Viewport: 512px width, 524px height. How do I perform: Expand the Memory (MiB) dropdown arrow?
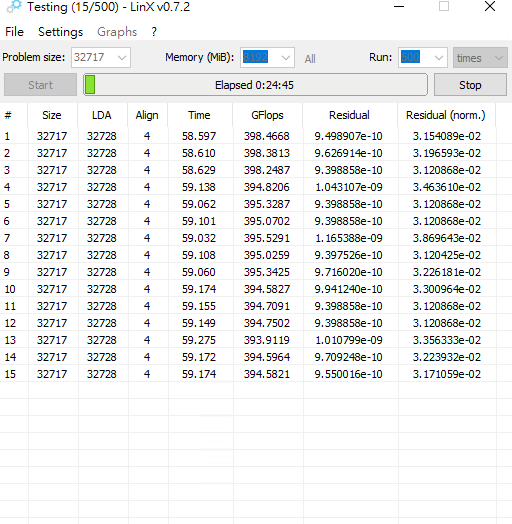click(286, 57)
